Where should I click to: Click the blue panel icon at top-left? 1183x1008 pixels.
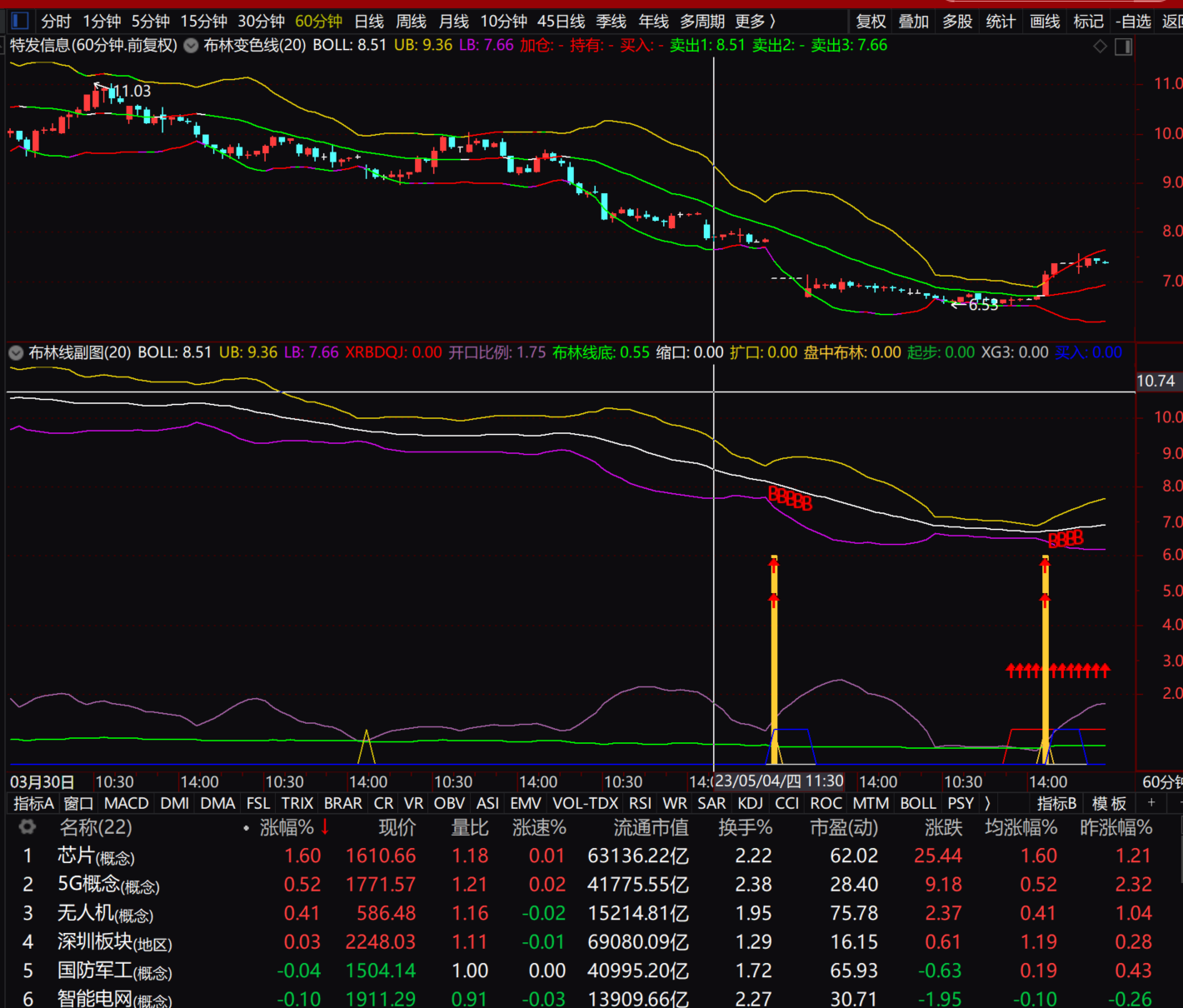click(20, 20)
